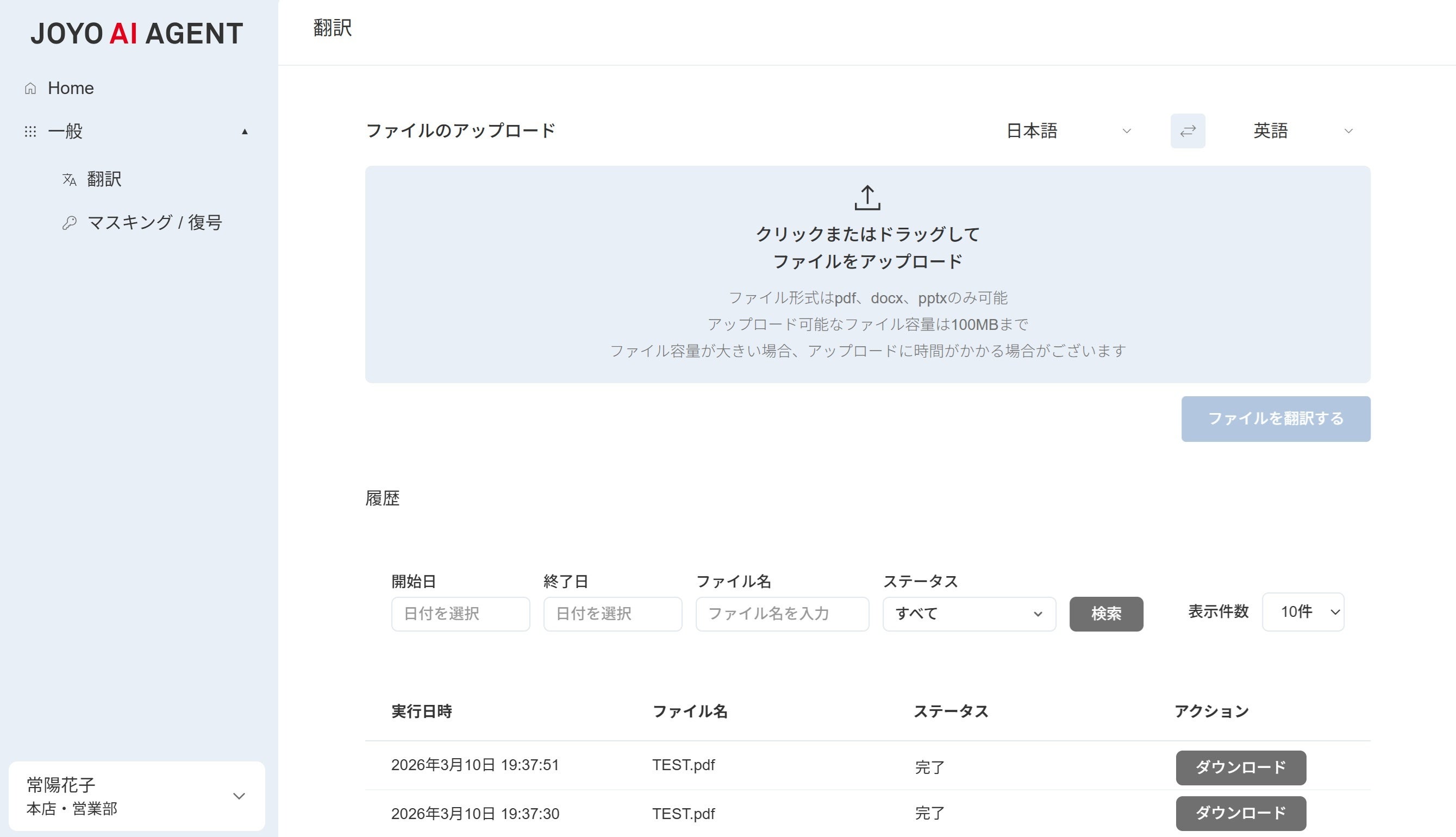Download the TEST.pdf from 19:37:51
This screenshot has width=1456, height=837.
[x=1240, y=767]
